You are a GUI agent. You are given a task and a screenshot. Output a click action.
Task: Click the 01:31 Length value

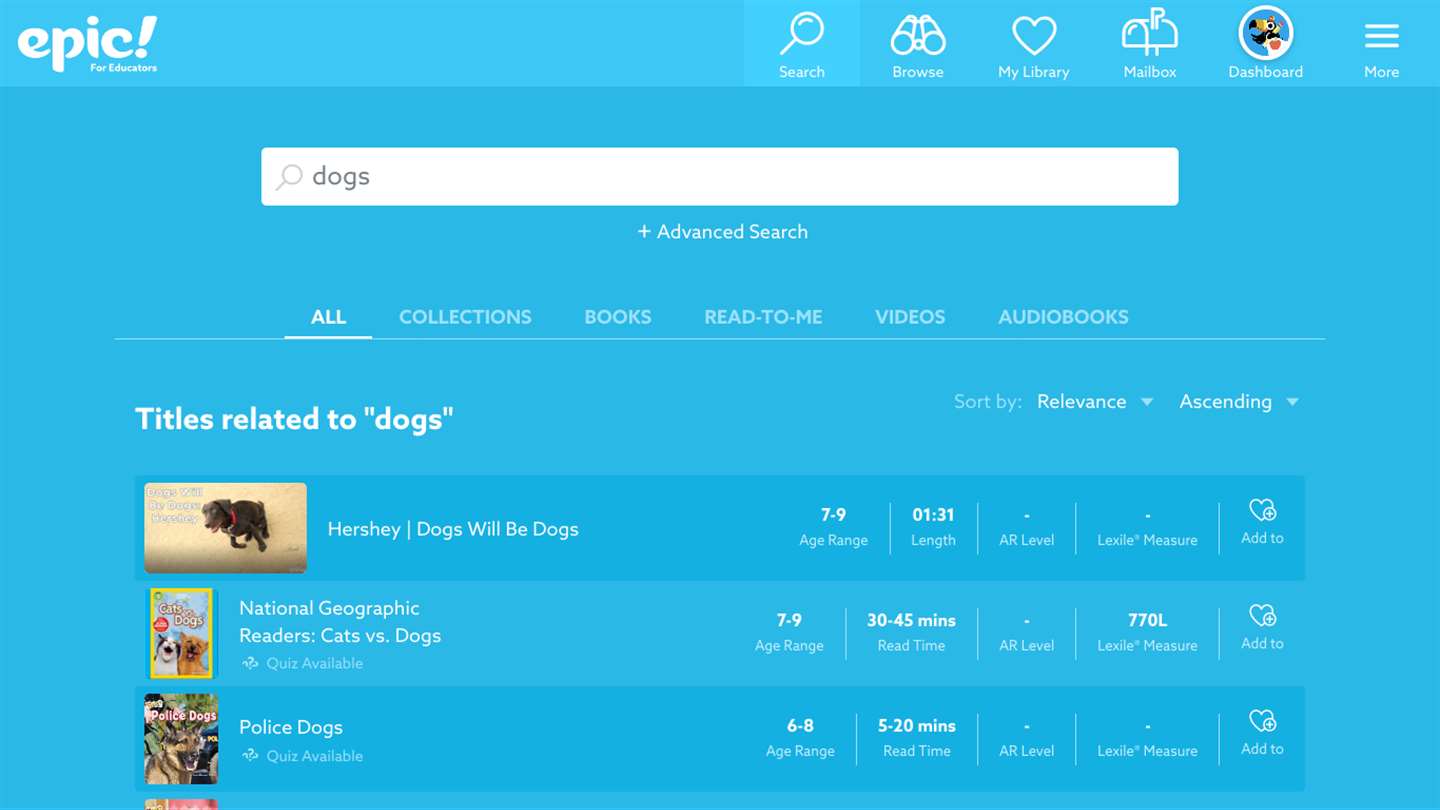coord(933,515)
